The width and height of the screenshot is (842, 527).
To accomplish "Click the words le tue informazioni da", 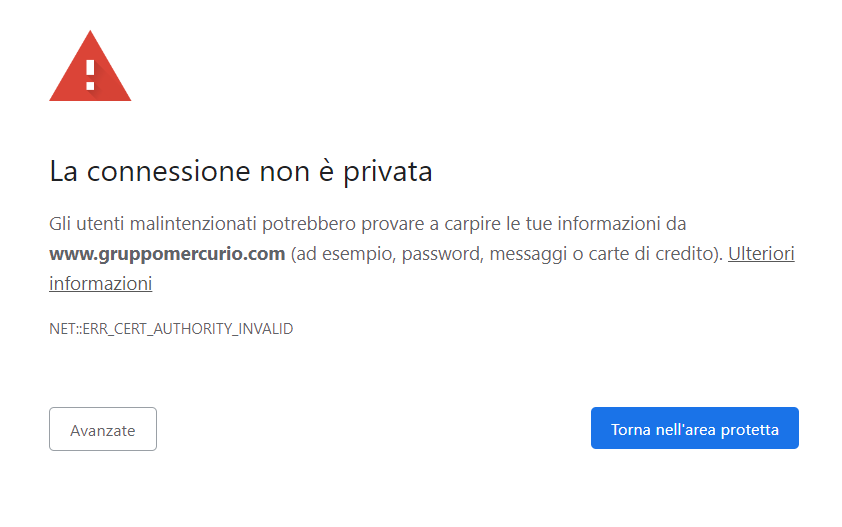I will (614, 223).
